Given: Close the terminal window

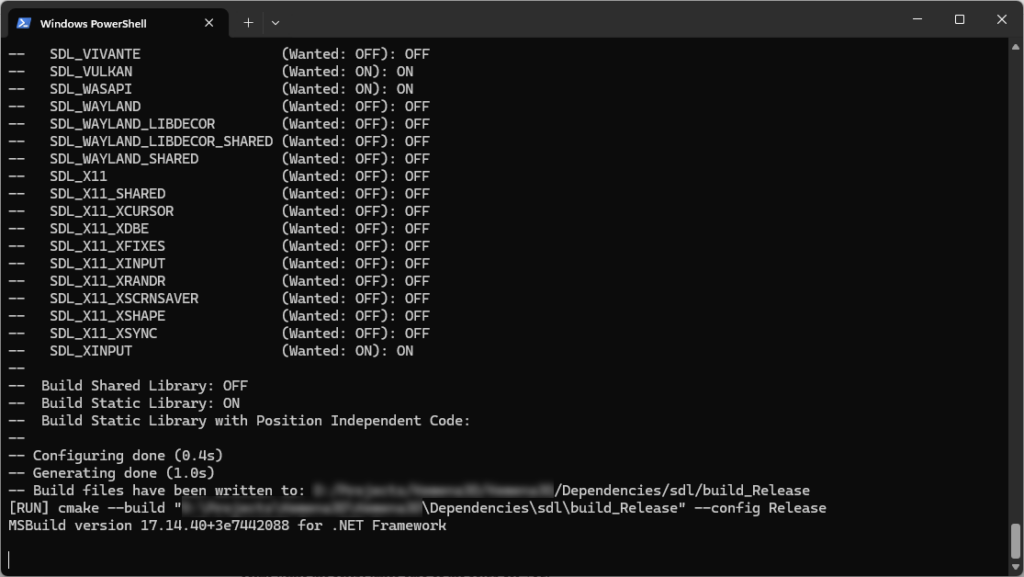Looking at the screenshot, I should pos(1002,19).
